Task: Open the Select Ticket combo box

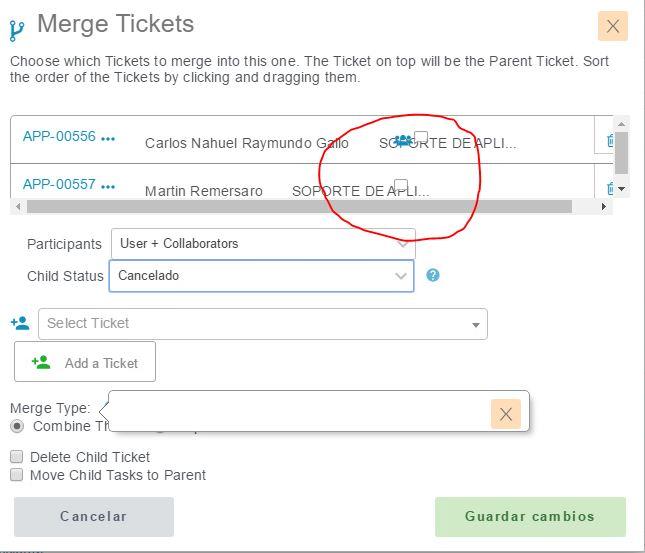Action: (262, 324)
